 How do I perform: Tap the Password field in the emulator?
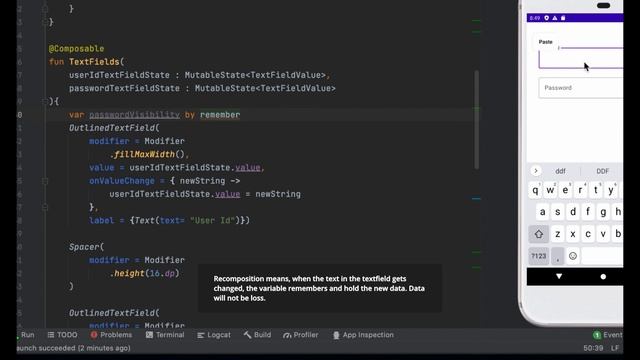[x=581, y=88]
